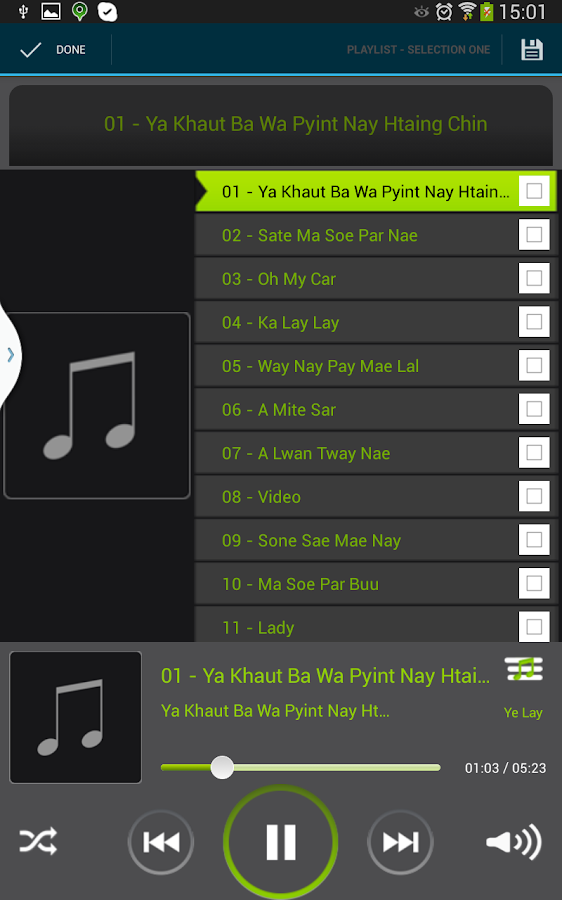Save the playlist with the floppy disk icon
Image resolution: width=562 pixels, height=900 pixels.
(x=532, y=50)
